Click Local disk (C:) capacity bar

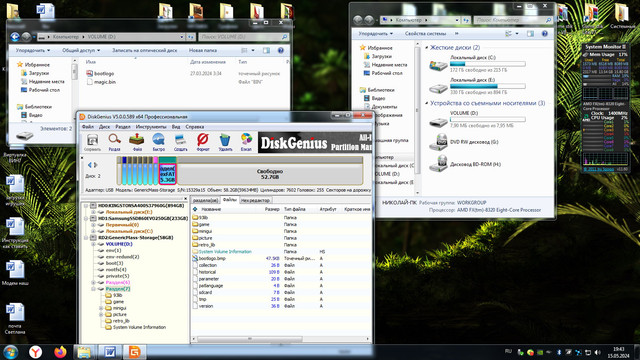click(x=488, y=64)
